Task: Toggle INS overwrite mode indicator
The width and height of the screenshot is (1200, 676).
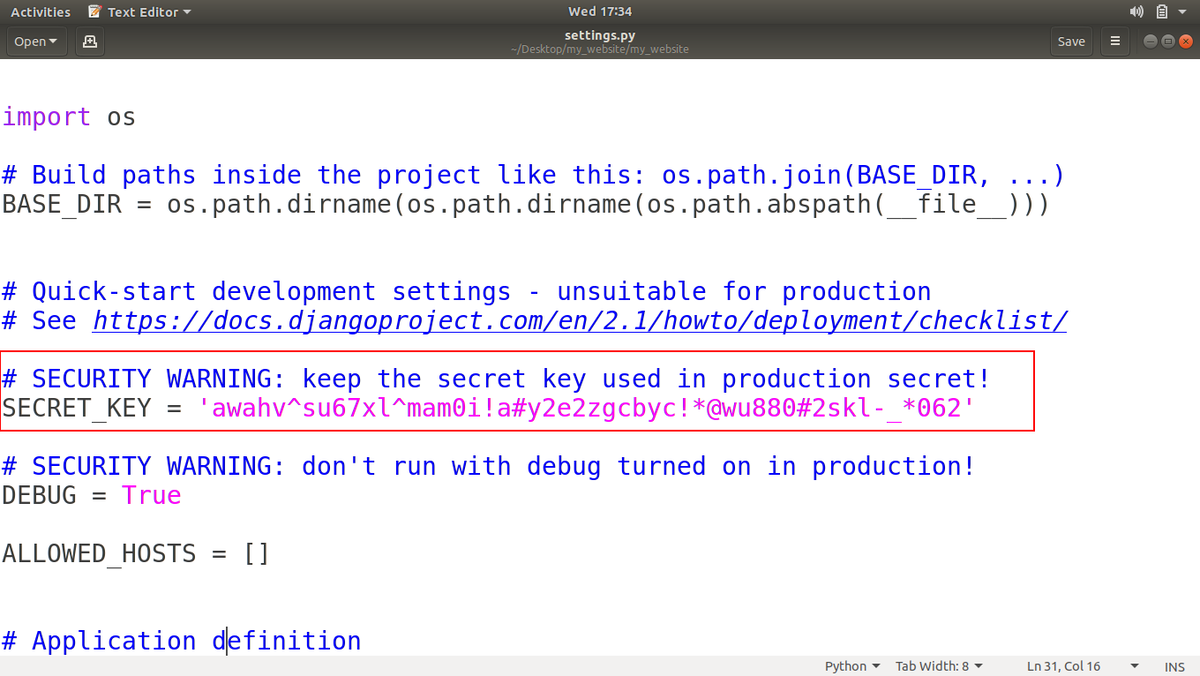Action: click(x=1174, y=666)
